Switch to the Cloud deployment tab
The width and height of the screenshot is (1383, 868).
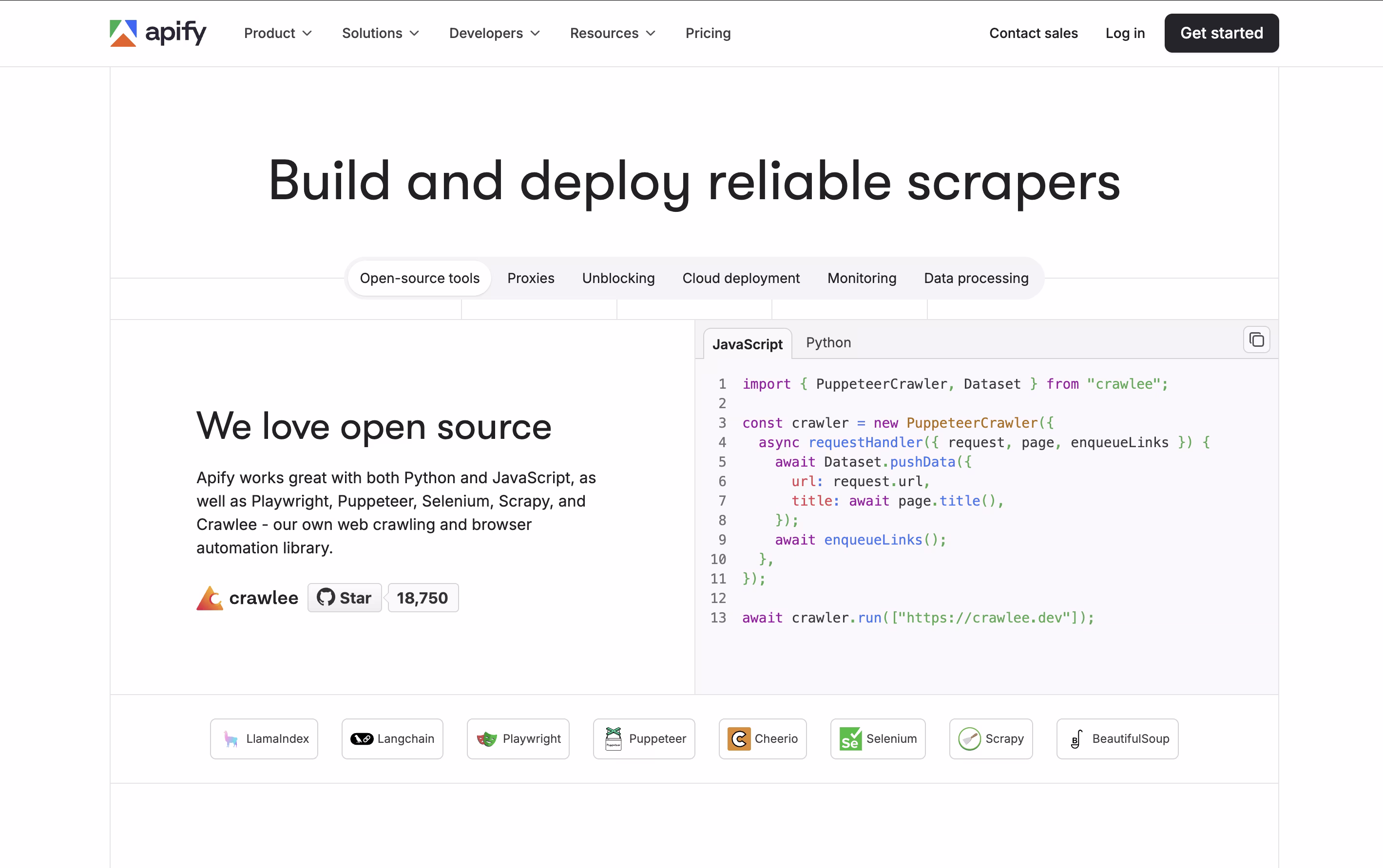(741, 279)
